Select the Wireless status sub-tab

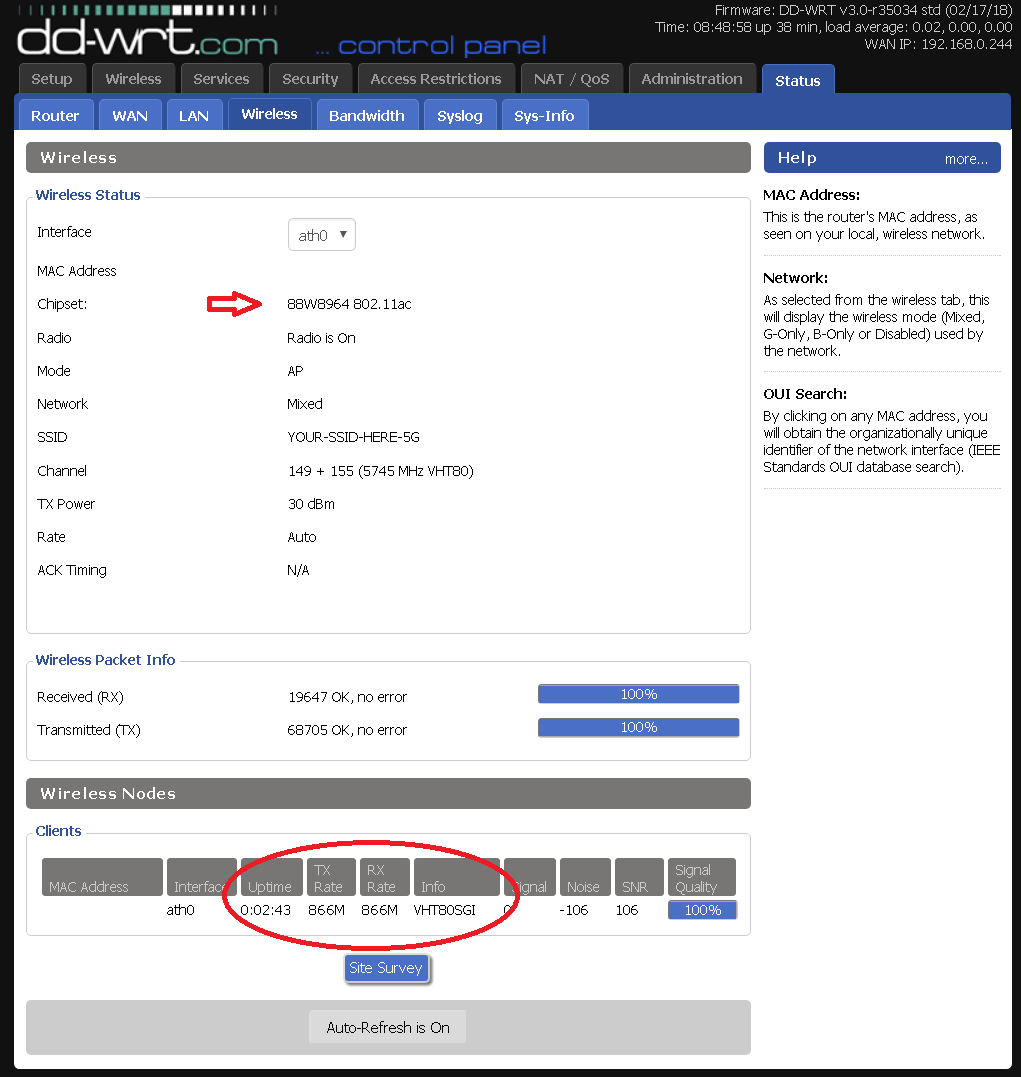click(269, 114)
